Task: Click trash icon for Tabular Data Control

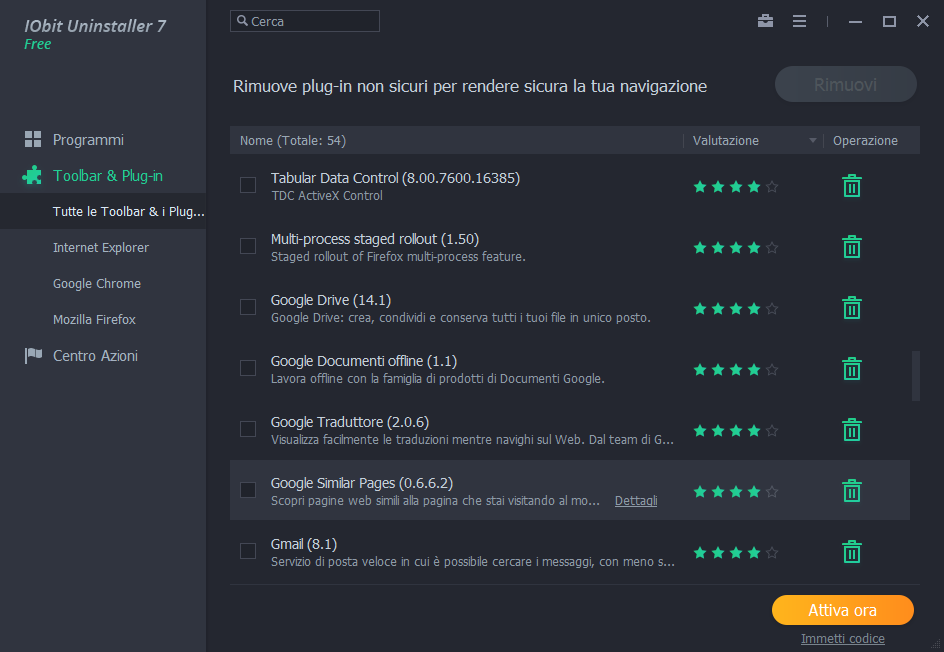Action: (851, 186)
